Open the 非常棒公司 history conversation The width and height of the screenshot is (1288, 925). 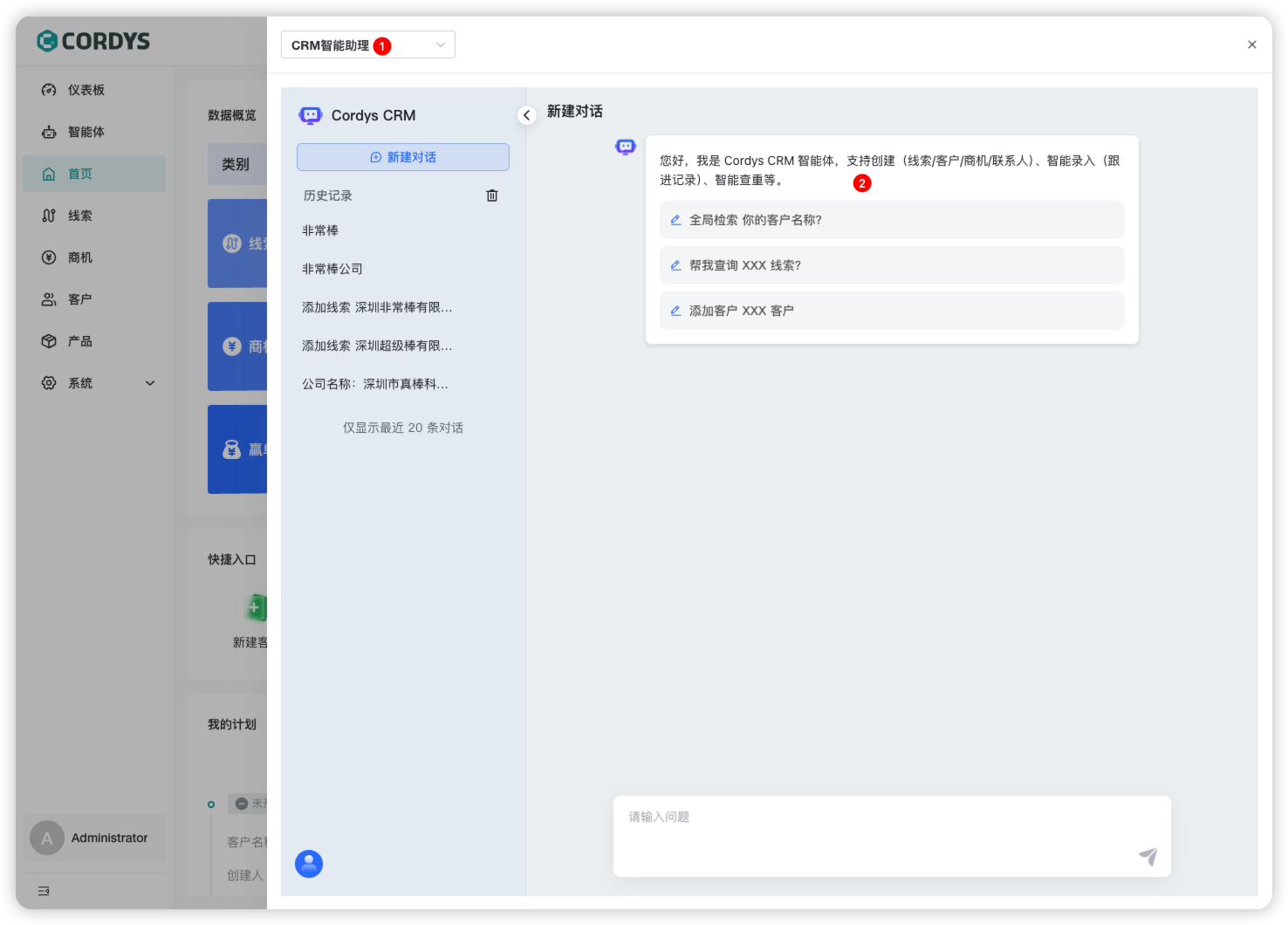tap(332, 269)
